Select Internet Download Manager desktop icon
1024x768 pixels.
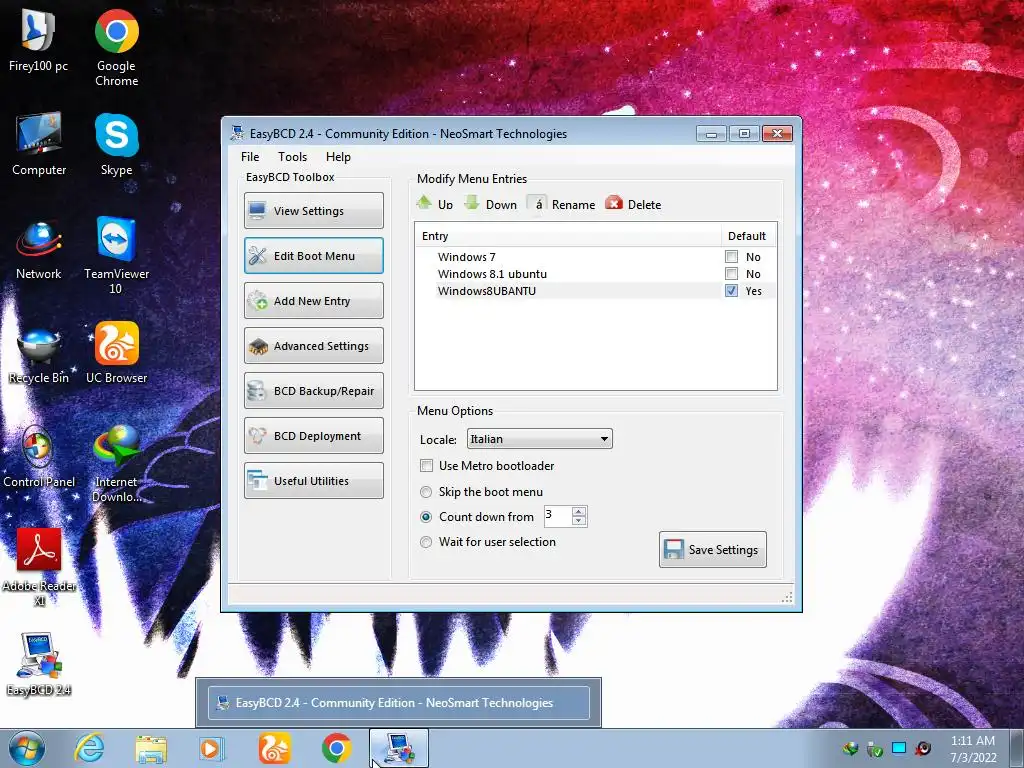click(x=116, y=464)
